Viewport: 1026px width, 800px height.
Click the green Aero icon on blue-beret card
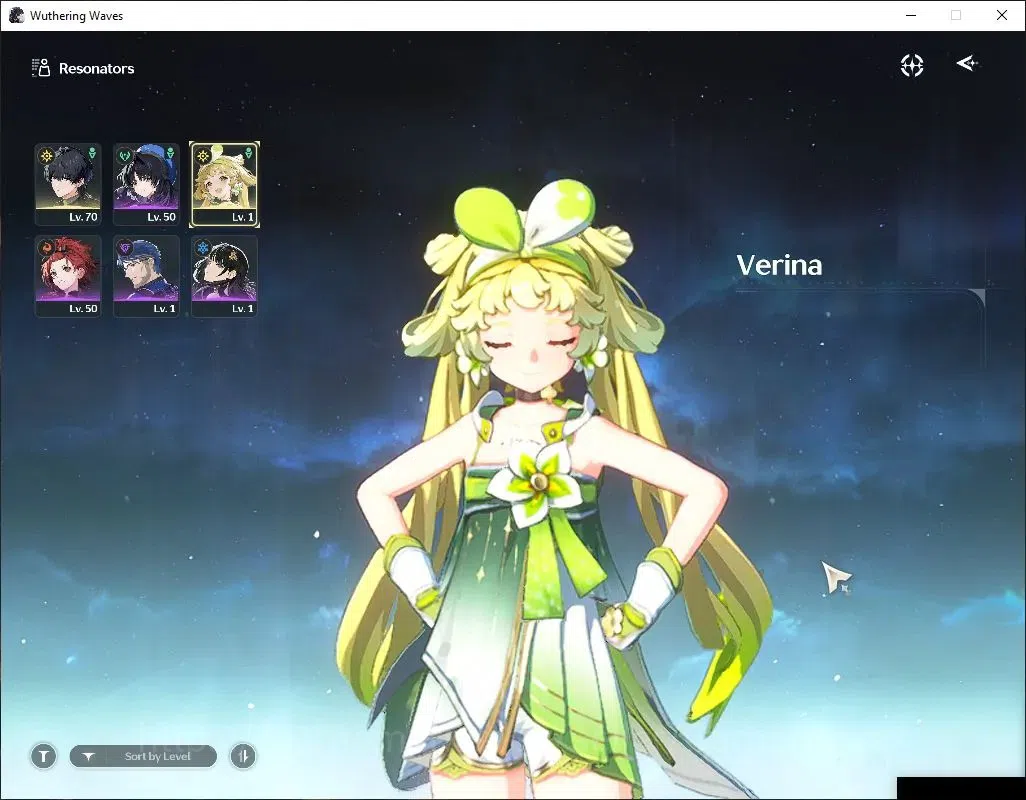pos(124,156)
